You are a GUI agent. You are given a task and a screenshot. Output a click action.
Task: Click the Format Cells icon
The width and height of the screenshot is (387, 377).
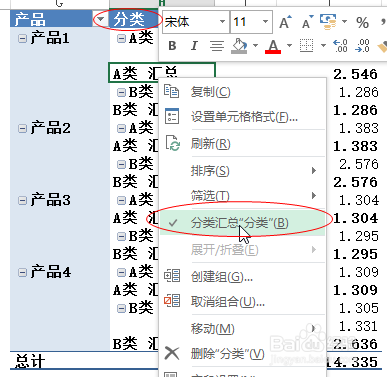pyautogui.click(x=172, y=116)
